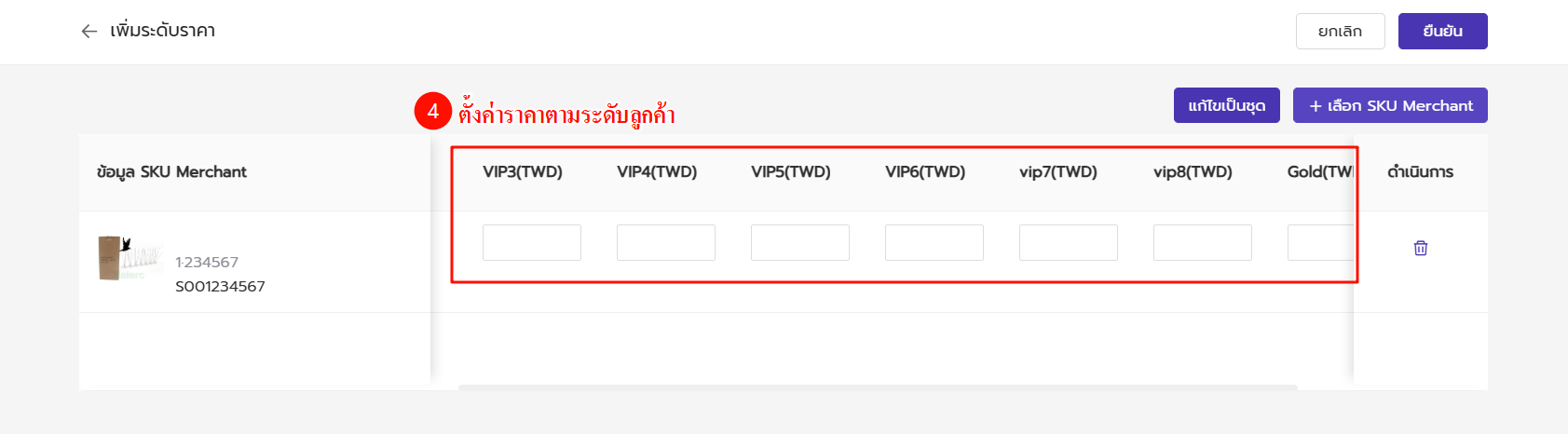This screenshot has height=434, width=1568.
Task: Delete SKU row with trash icon
Action: [x=1420, y=248]
